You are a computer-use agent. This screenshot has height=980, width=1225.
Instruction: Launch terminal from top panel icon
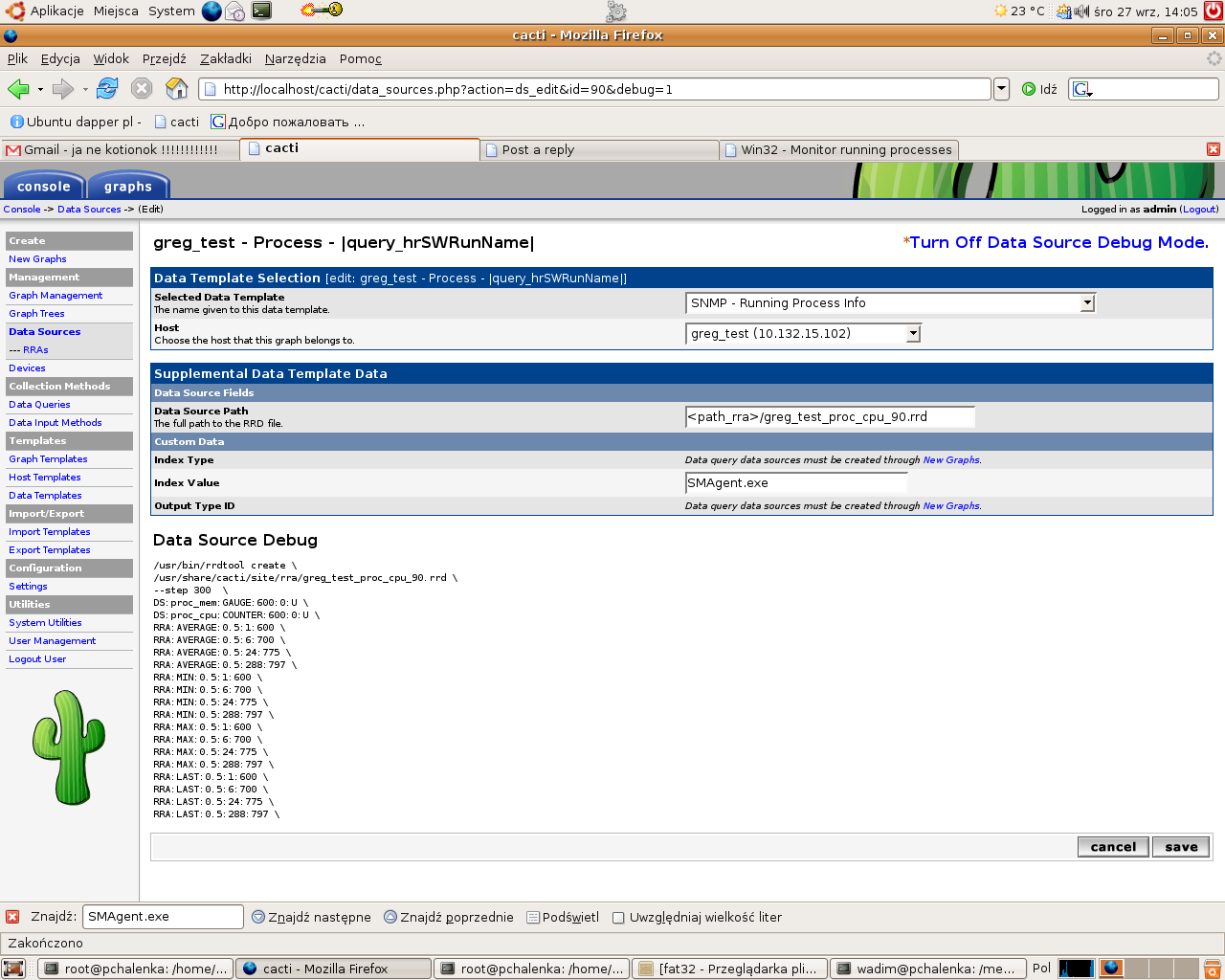[x=261, y=11]
